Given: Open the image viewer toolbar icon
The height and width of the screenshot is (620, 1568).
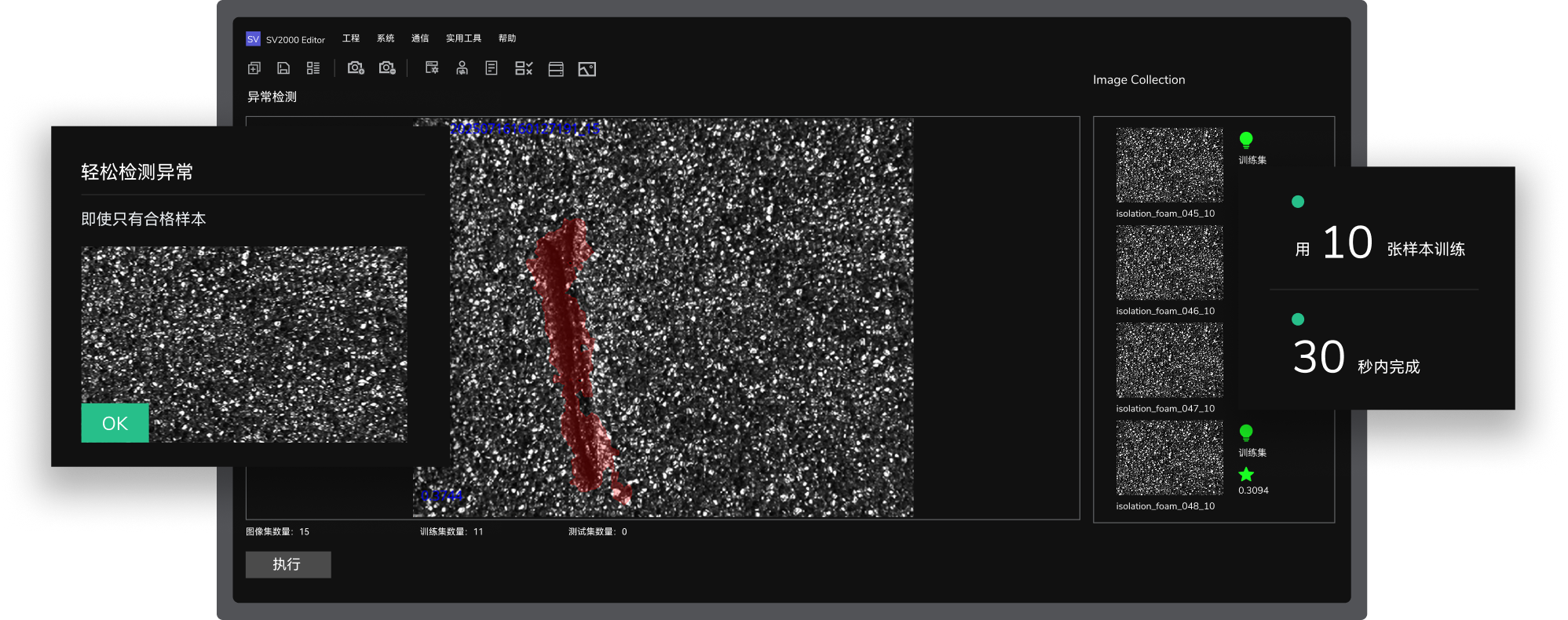Looking at the screenshot, I should tap(587, 69).
